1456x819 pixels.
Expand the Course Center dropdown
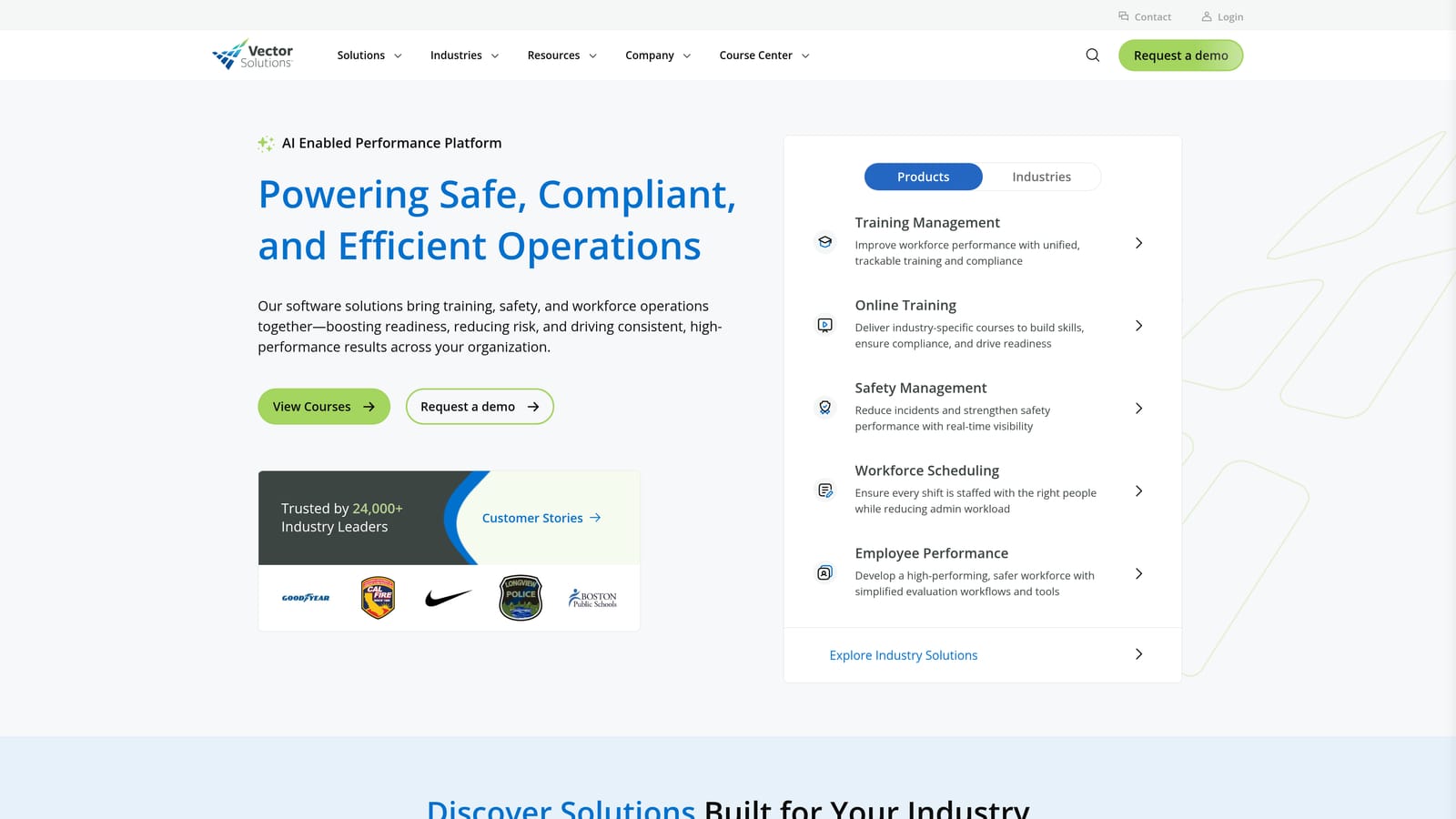764,56
